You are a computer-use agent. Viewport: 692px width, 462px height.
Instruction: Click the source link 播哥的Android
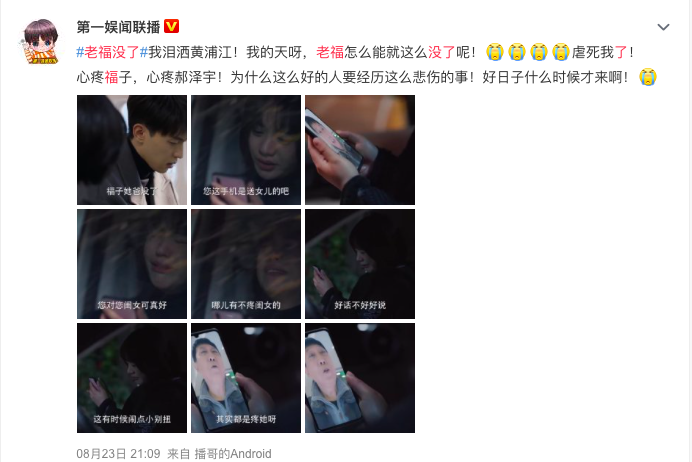coord(233,454)
